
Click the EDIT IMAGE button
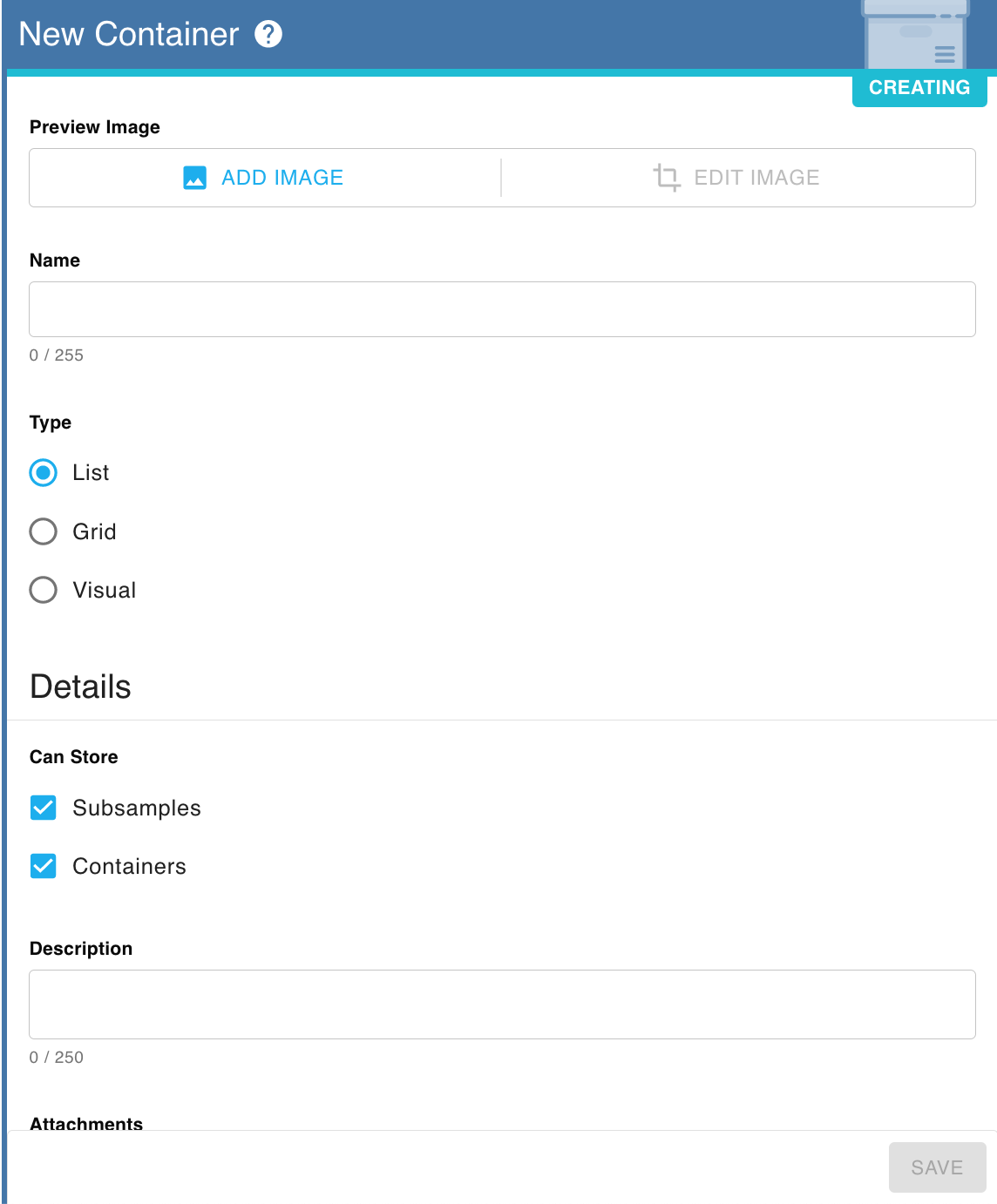click(x=738, y=178)
